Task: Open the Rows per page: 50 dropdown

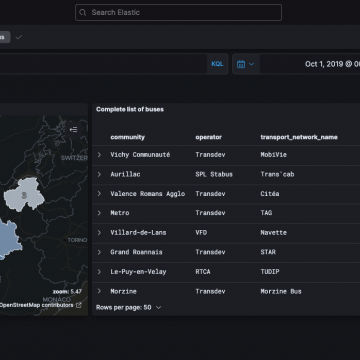Action: [129, 307]
